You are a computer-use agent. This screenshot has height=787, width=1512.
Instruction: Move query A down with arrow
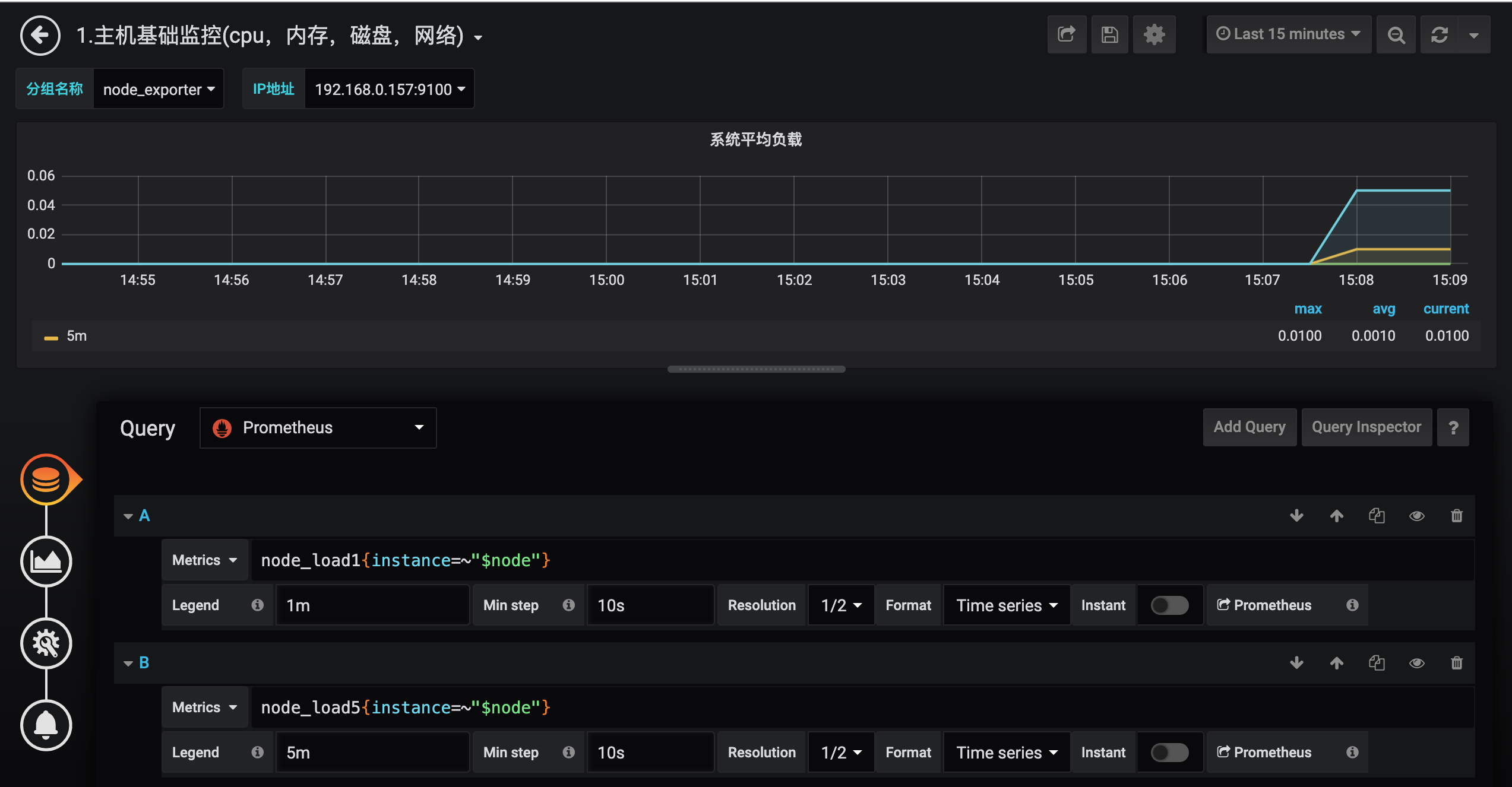pyautogui.click(x=1296, y=516)
